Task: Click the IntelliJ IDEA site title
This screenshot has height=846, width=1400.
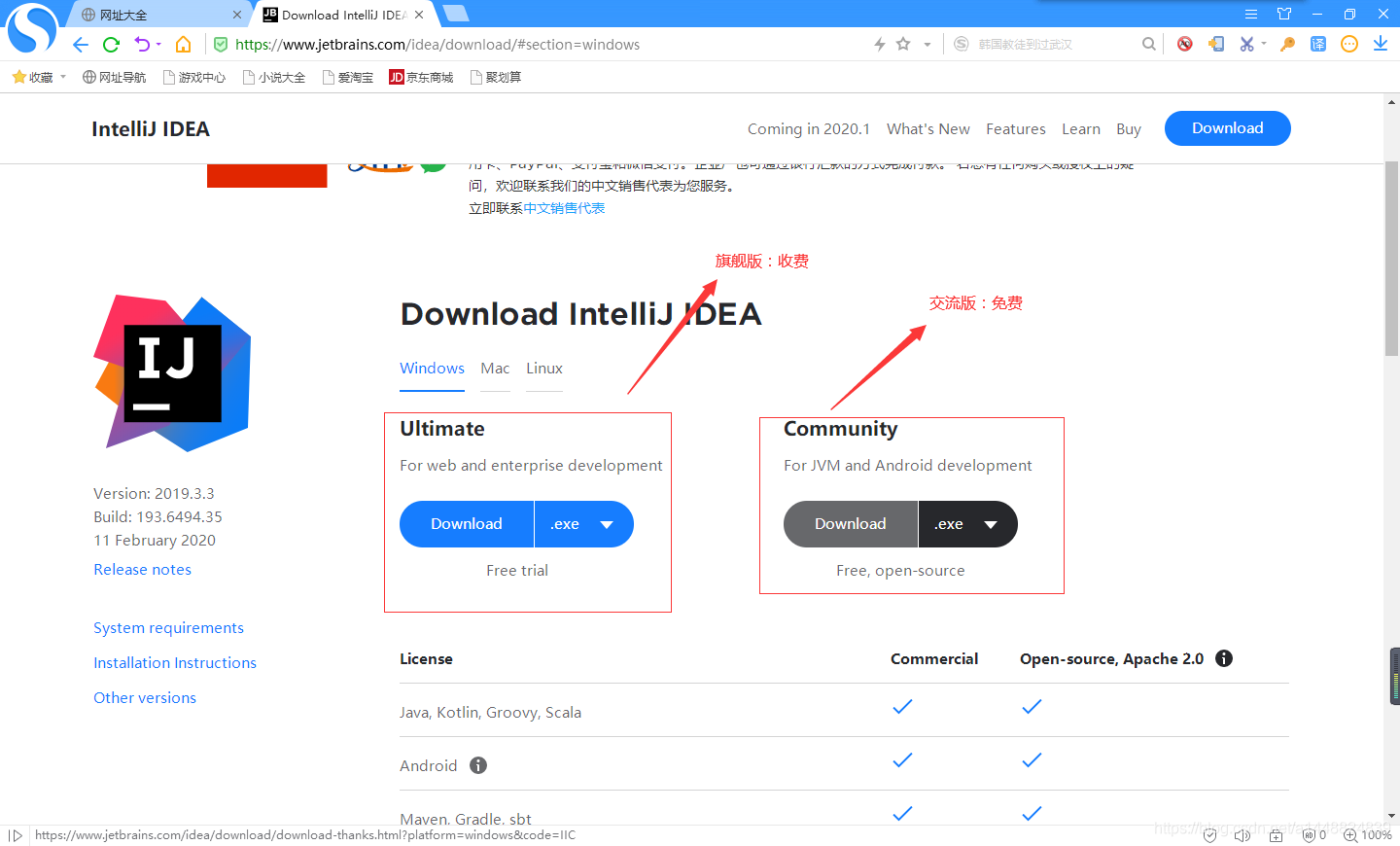Action: 151,129
